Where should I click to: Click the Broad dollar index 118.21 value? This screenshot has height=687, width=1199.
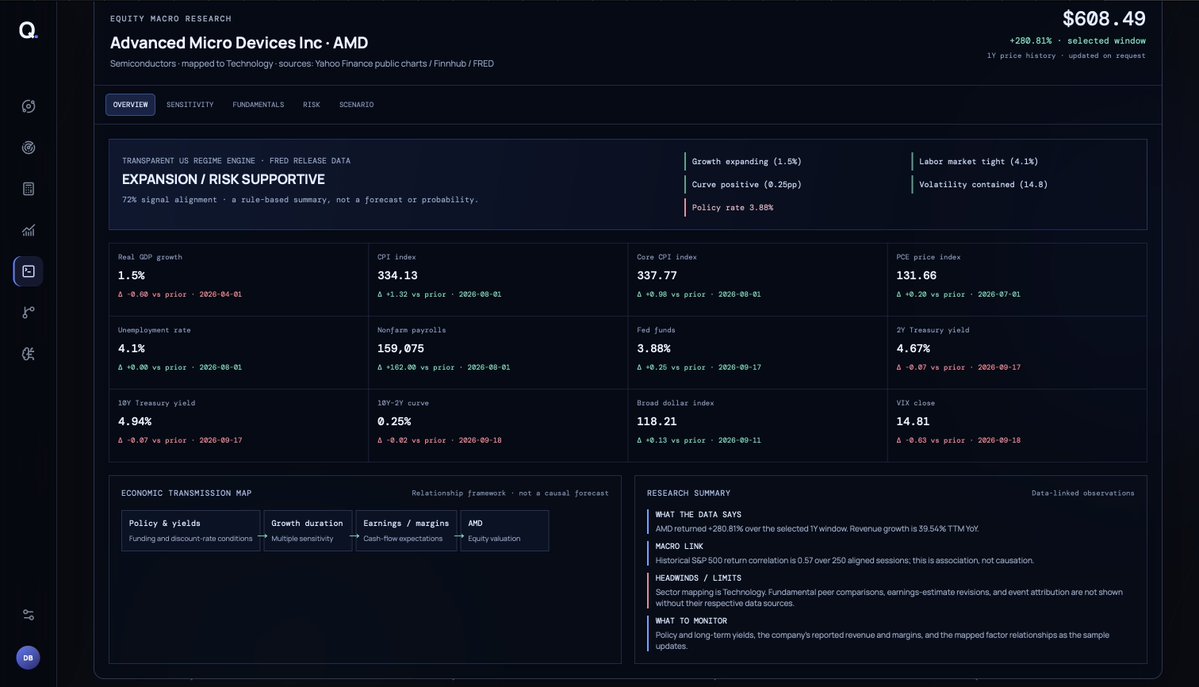(657, 422)
